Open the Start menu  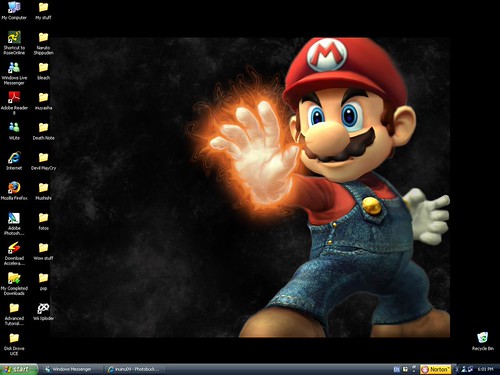tap(19, 369)
